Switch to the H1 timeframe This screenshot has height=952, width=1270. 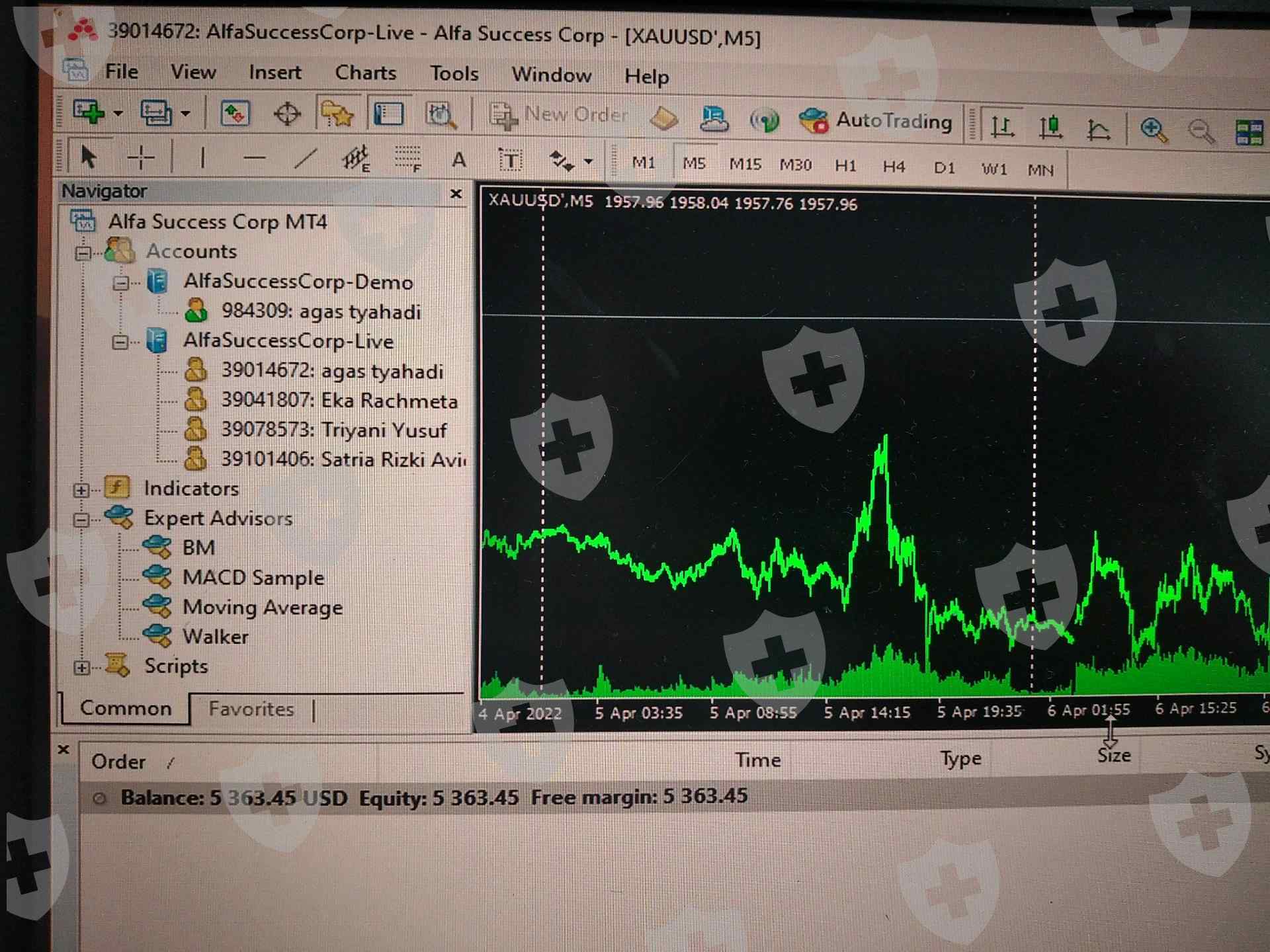pos(845,165)
